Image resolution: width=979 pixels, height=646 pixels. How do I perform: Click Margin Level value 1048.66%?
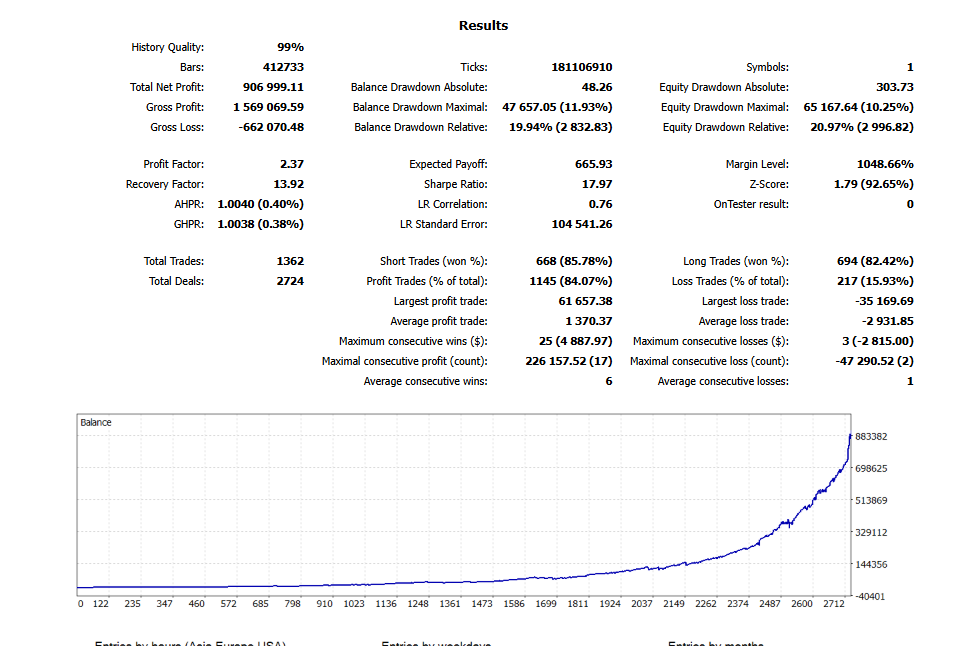pyautogui.click(x=885, y=164)
